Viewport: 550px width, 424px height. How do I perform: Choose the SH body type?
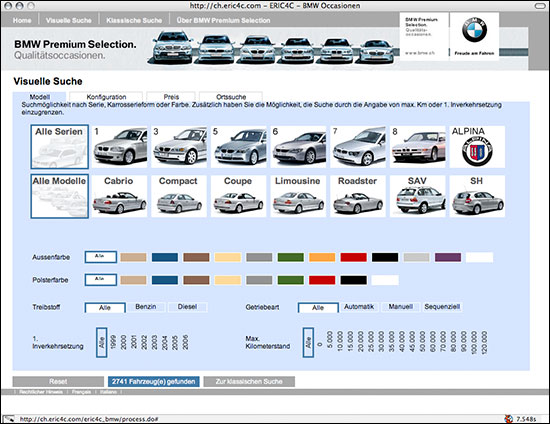click(x=477, y=196)
